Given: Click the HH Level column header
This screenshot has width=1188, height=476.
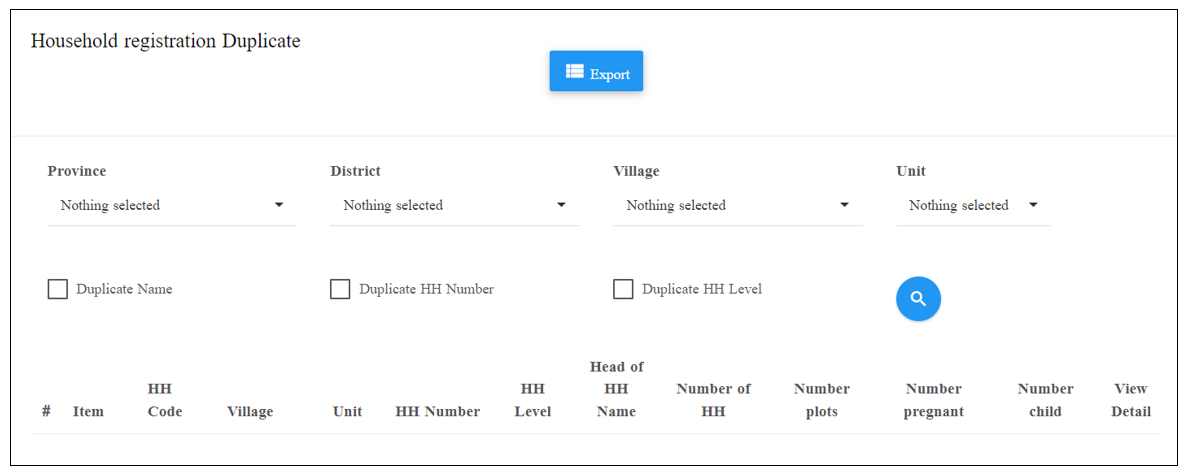Looking at the screenshot, I should coord(533,400).
